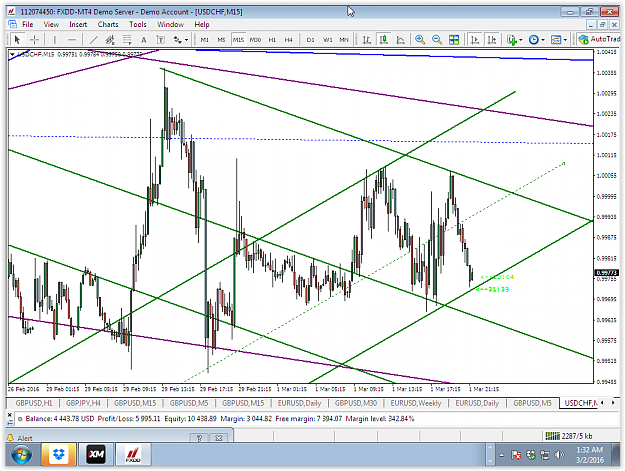Zoom in on the chart
The width and height of the screenshot is (625, 471).
tap(420, 39)
